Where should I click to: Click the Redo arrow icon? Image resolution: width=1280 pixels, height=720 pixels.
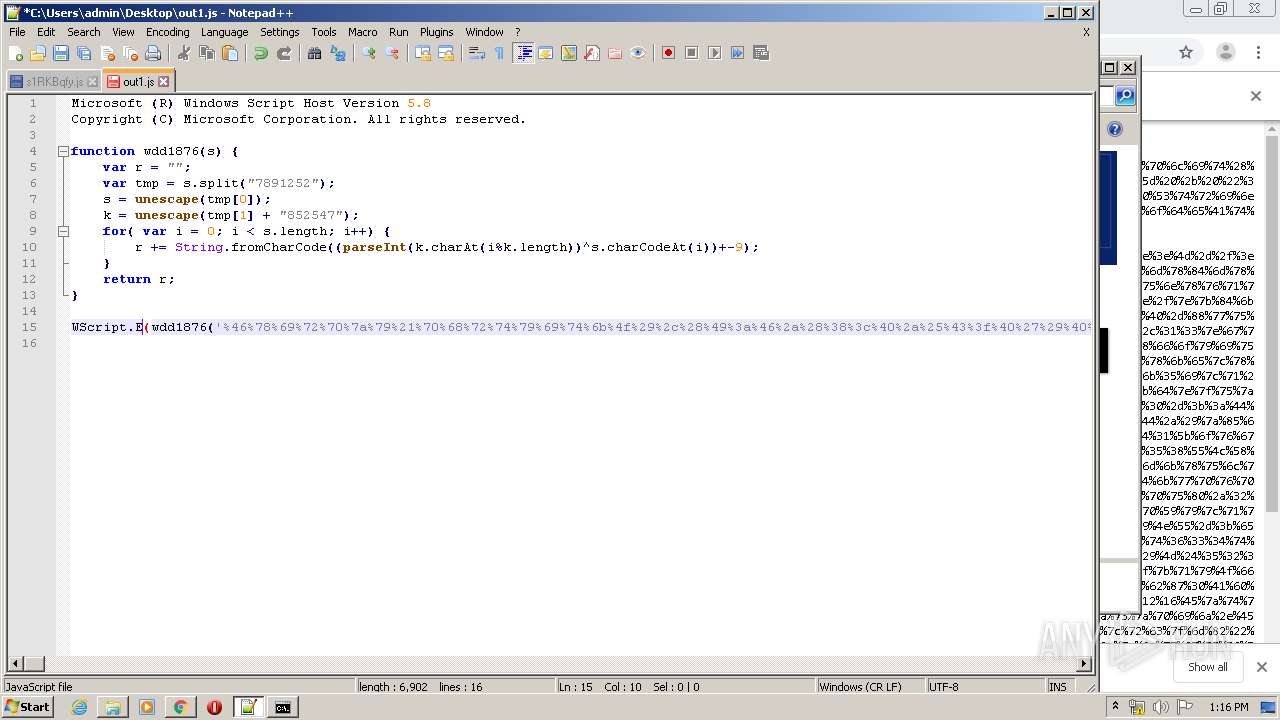click(284, 53)
